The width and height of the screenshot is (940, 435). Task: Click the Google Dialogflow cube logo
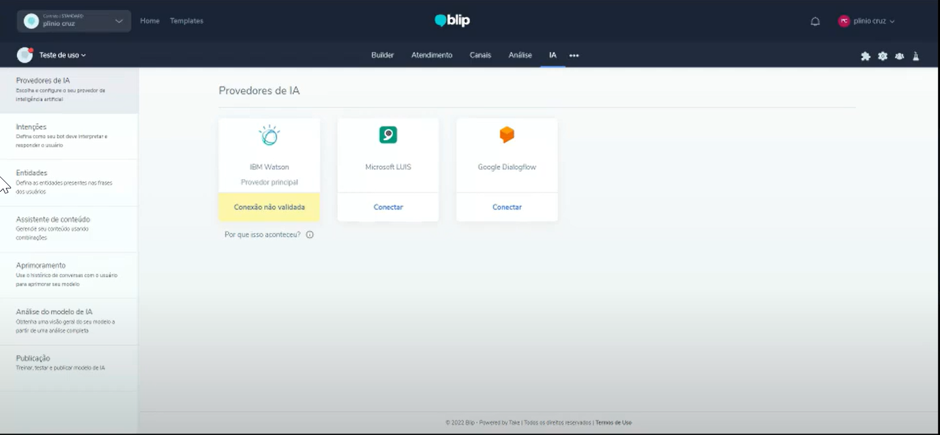pyautogui.click(x=507, y=135)
